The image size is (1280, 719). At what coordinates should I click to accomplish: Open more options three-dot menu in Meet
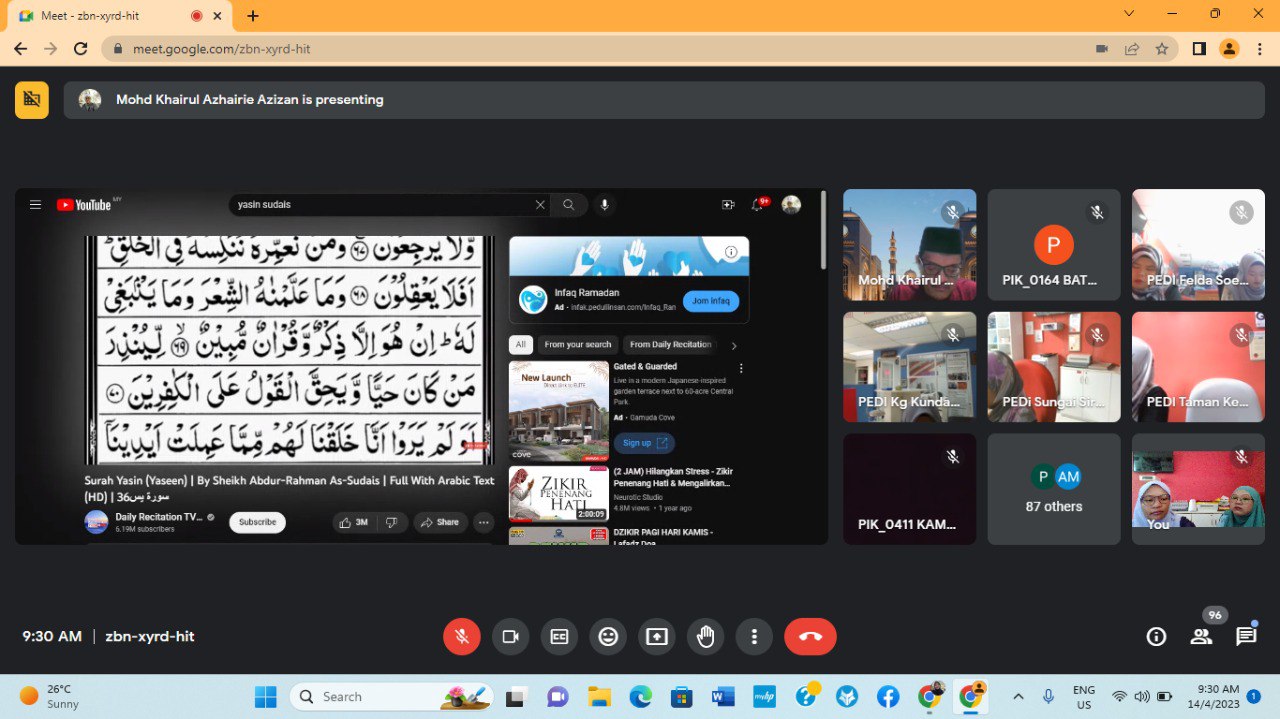tap(754, 636)
